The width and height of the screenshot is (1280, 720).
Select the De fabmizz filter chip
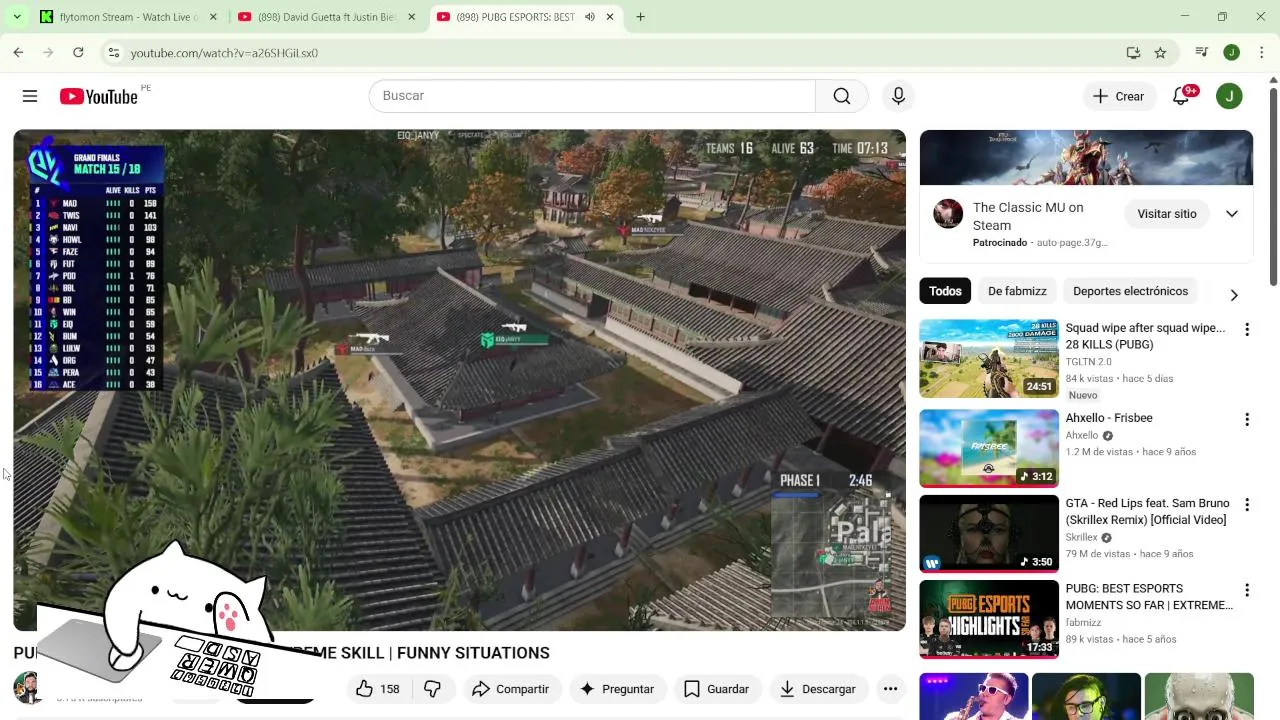[x=1017, y=291]
